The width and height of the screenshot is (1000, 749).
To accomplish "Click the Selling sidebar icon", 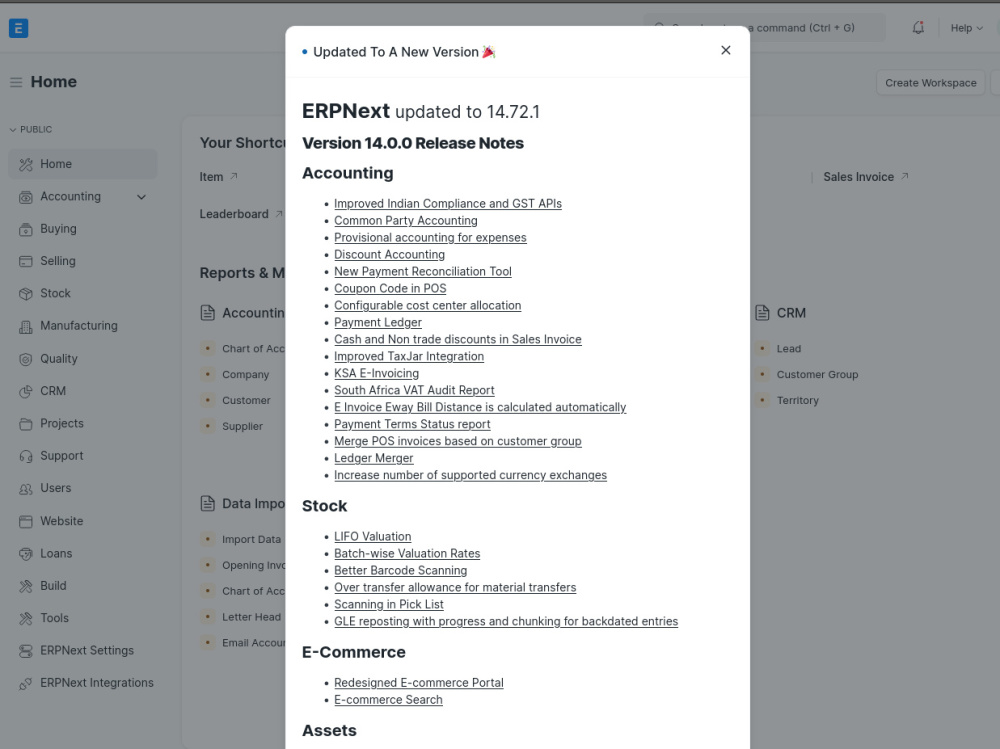I will click(x=26, y=262).
